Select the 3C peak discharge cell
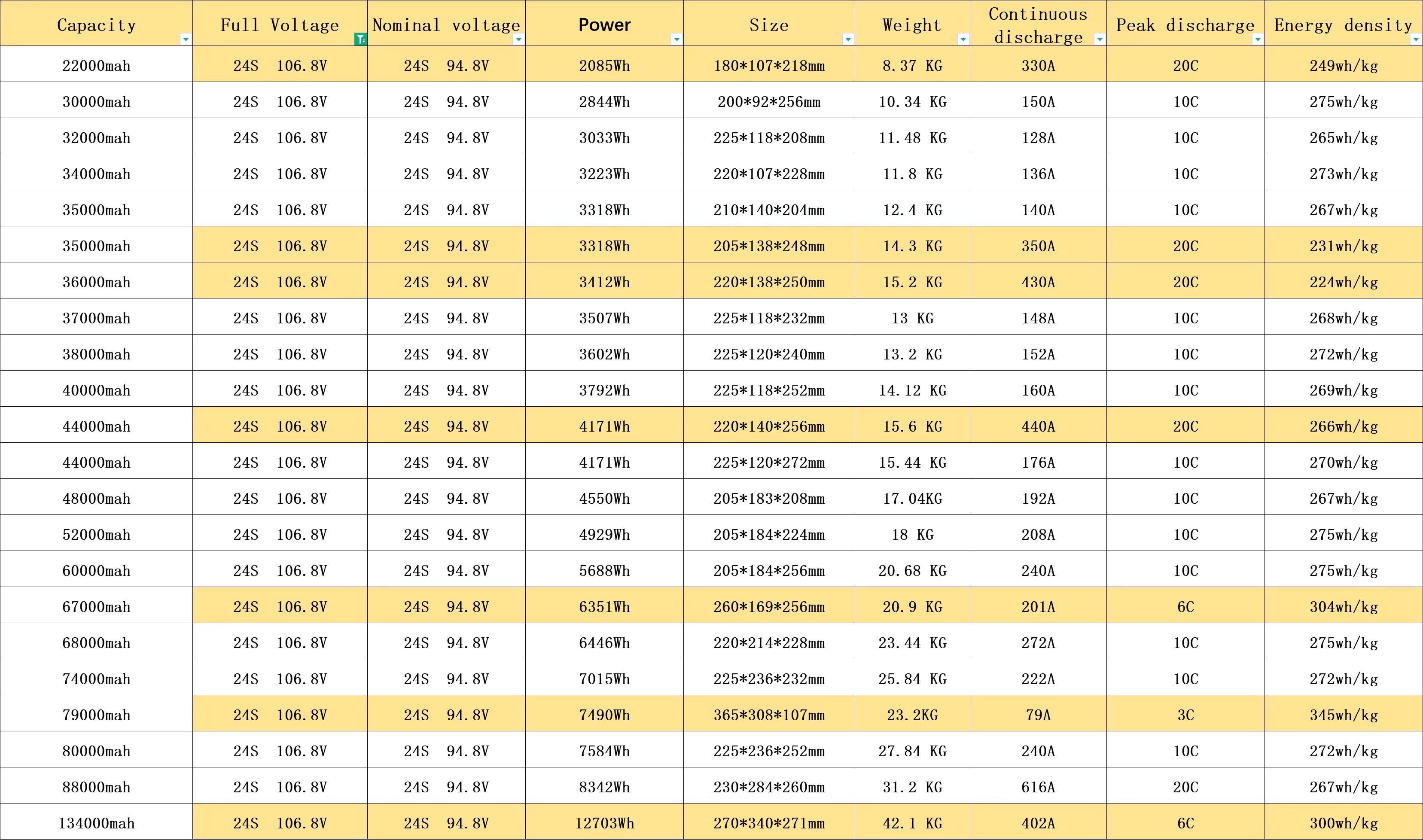Screen dimensions: 1423x840 click(x=1186, y=714)
